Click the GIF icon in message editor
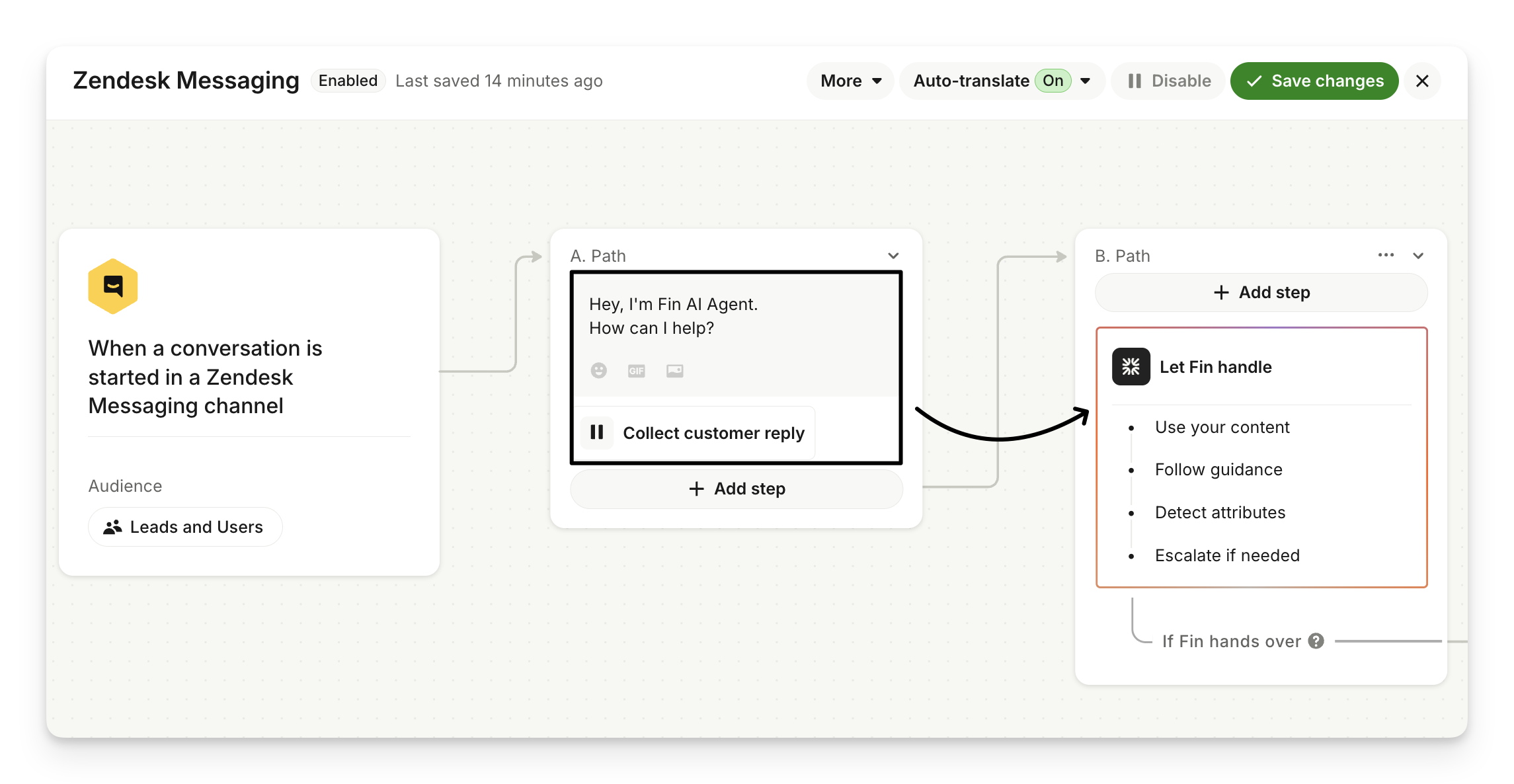This screenshot has width=1514, height=784. 636,371
